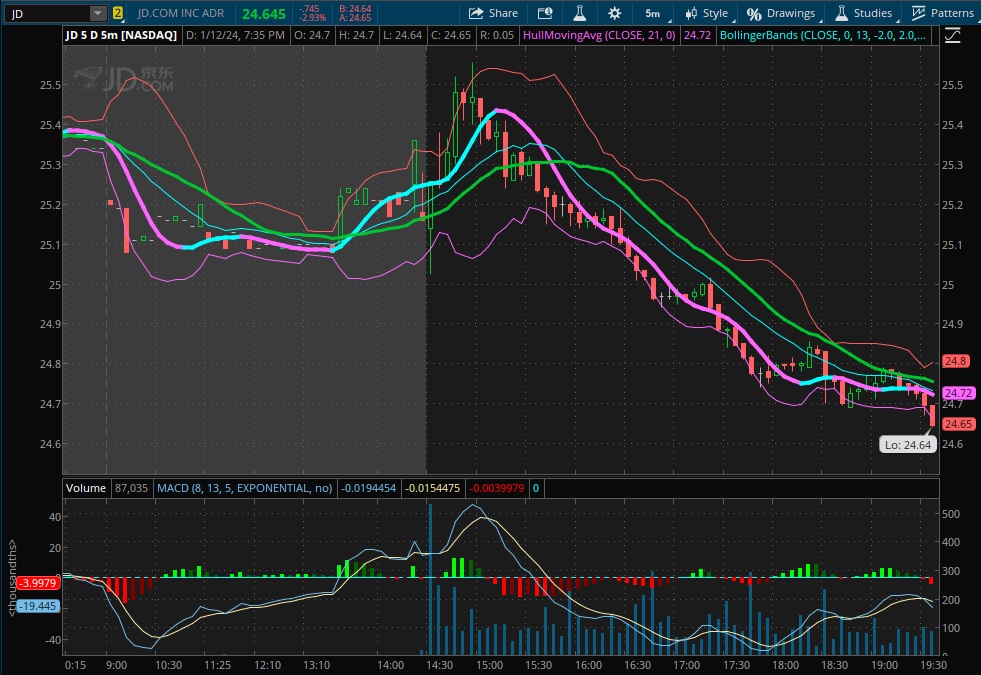Click the Volume study label
The image size is (981, 675).
pos(86,488)
